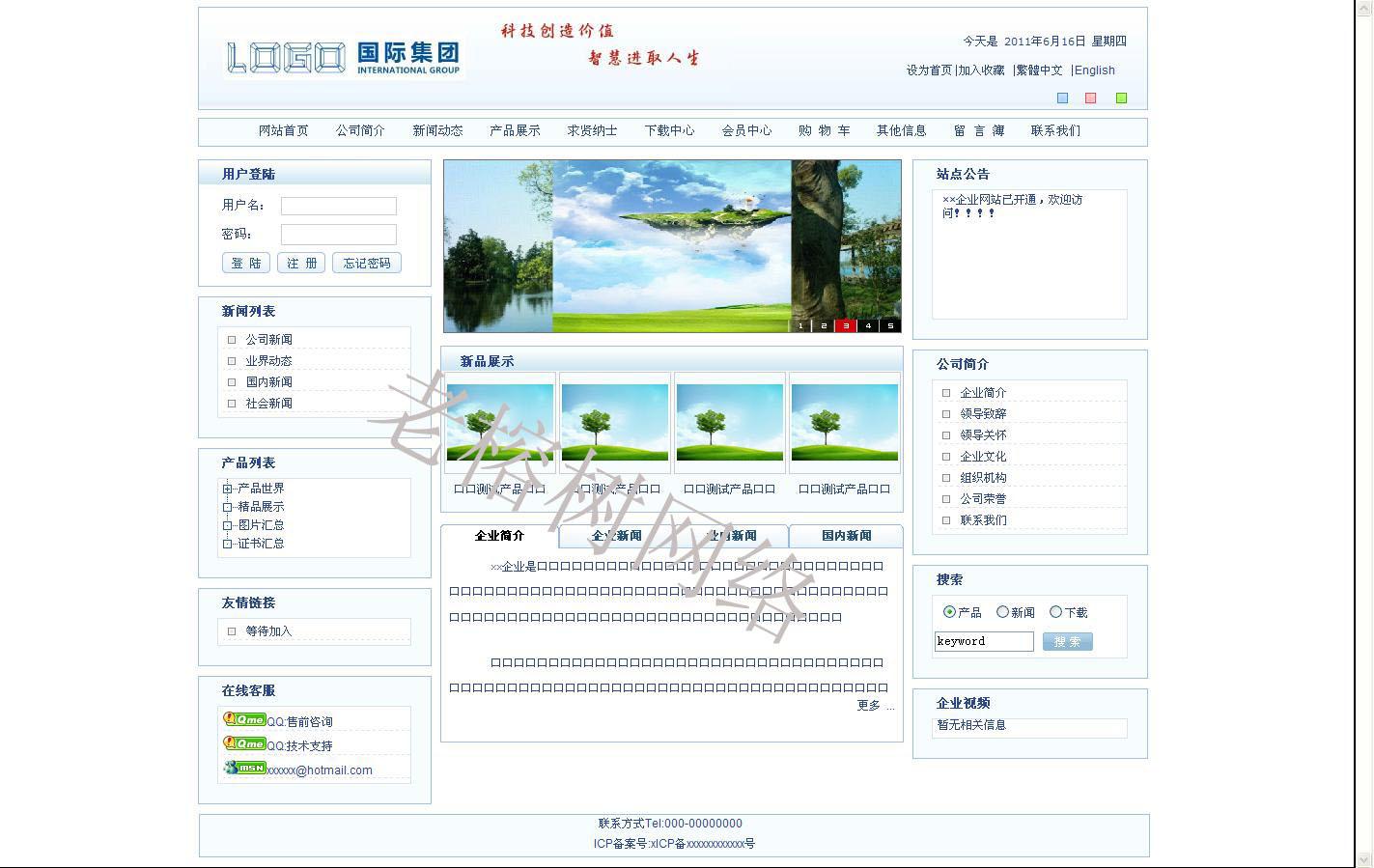Click the 搜索 button
1374x868 pixels.
[1067, 641]
